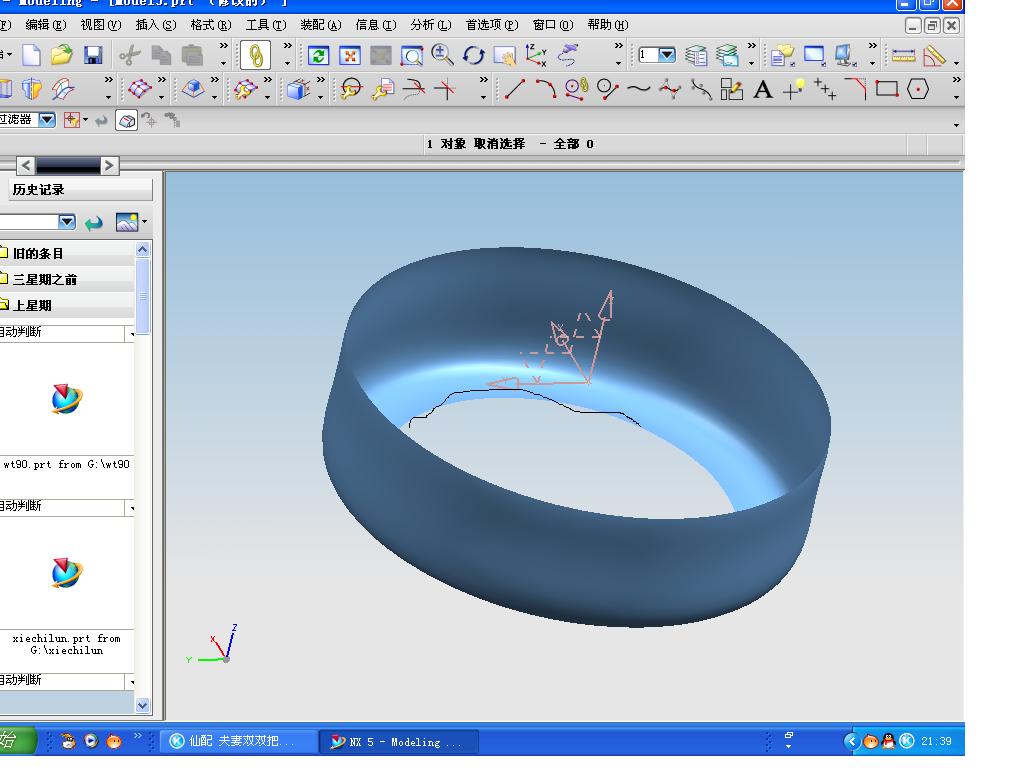Click the 历史记录 panel header
This screenshot has height=768, width=1024.
pyautogui.click(x=78, y=190)
